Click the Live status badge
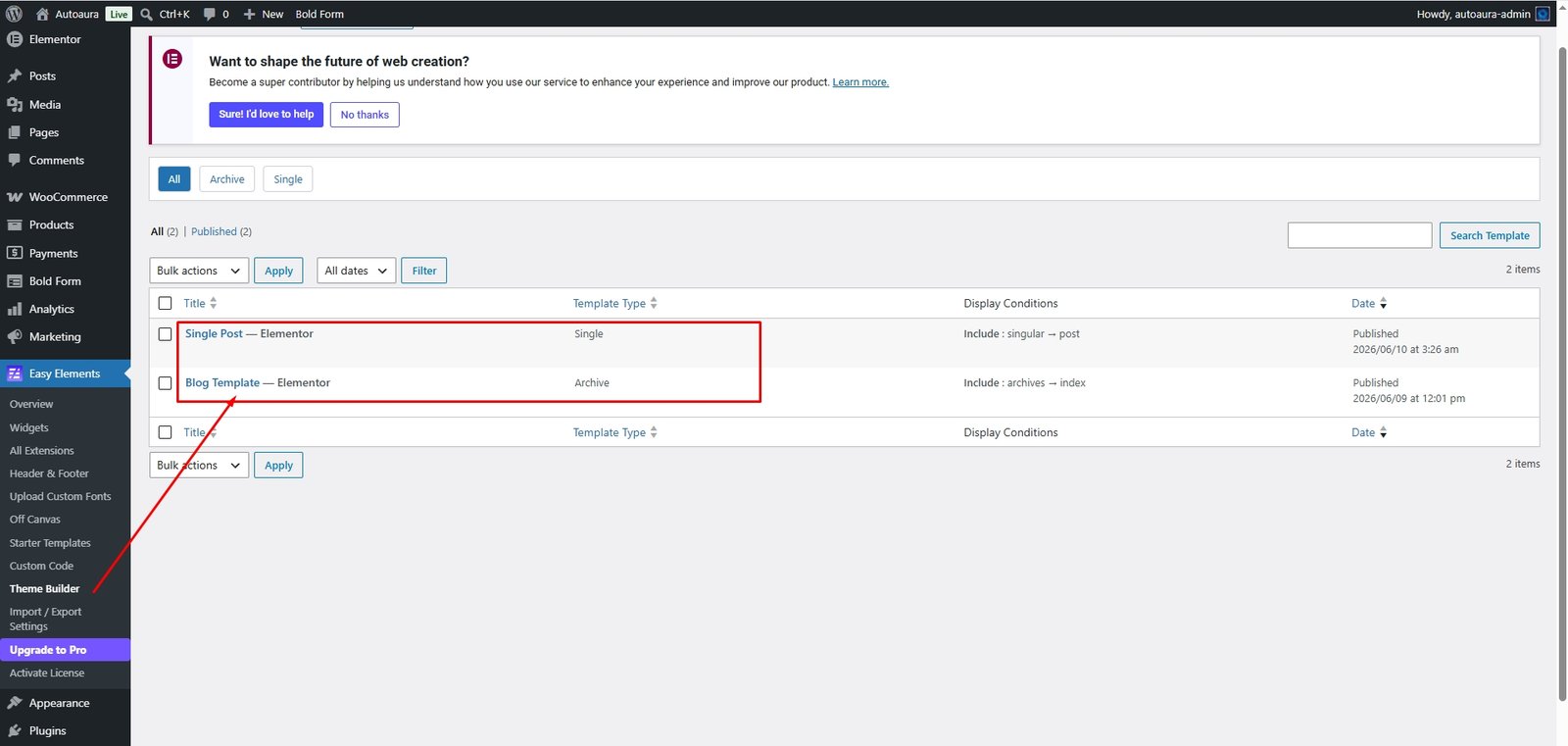The width and height of the screenshot is (1568, 746). [119, 14]
